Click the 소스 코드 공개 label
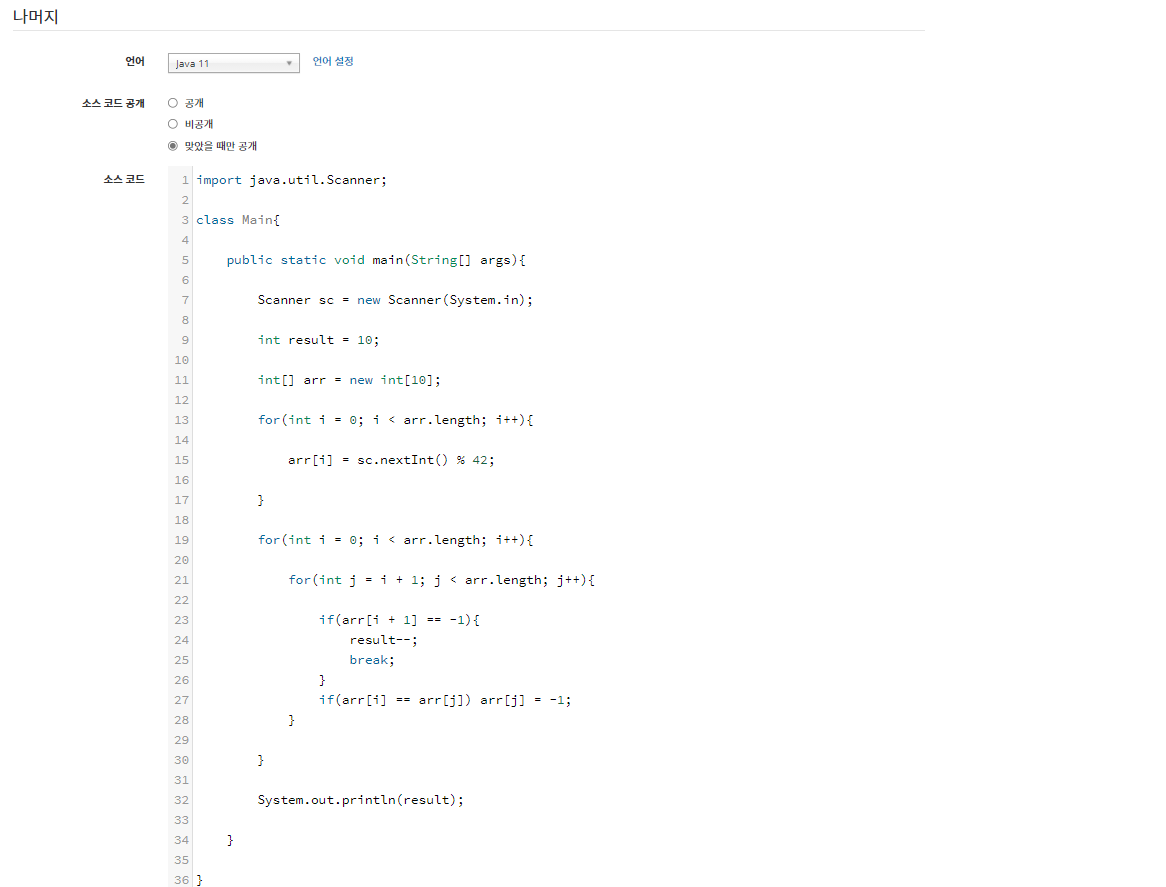 (x=113, y=103)
